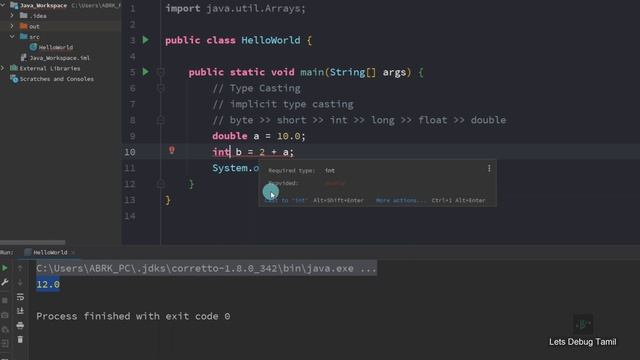Click the print icon in Run console
The height and width of the screenshot is (360, 640).
tap(20, 325)
